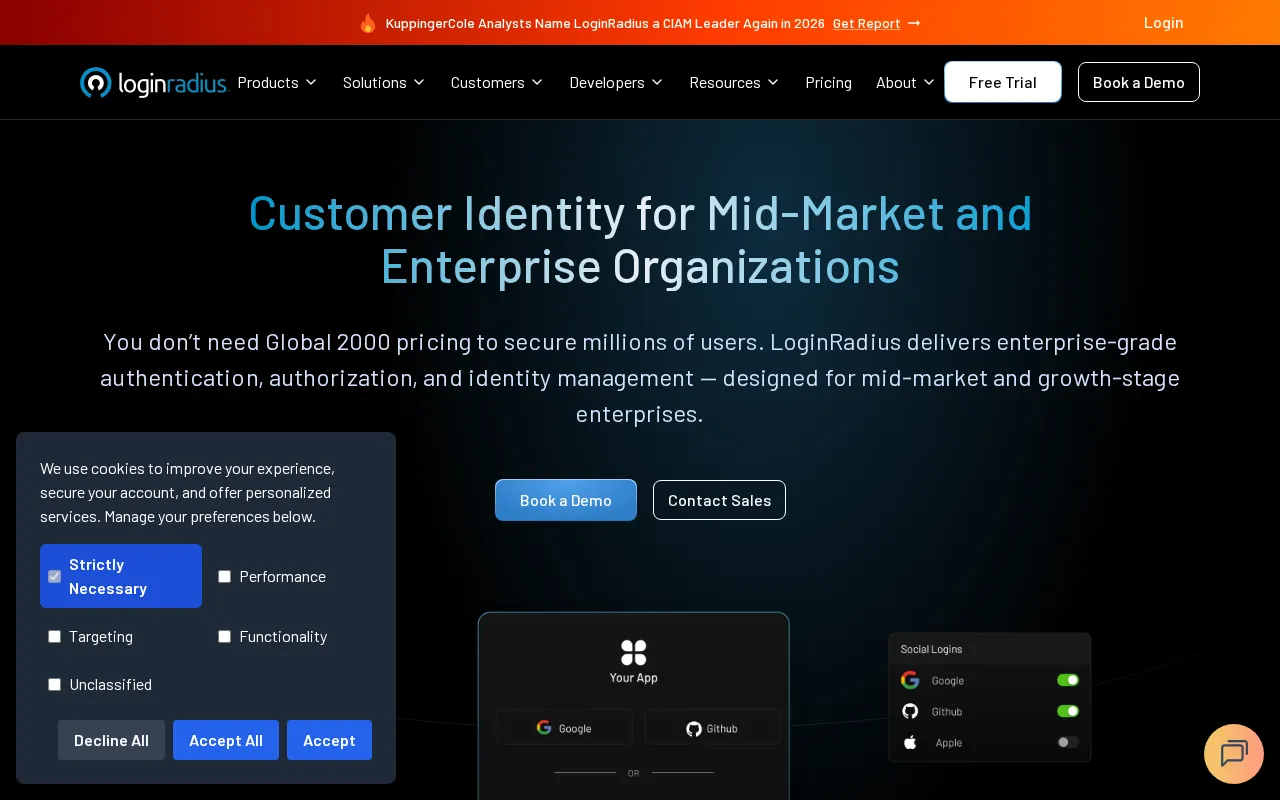Click the LoginRadius logo
The height and width of the screenshot is (800, 1280).
154,82
